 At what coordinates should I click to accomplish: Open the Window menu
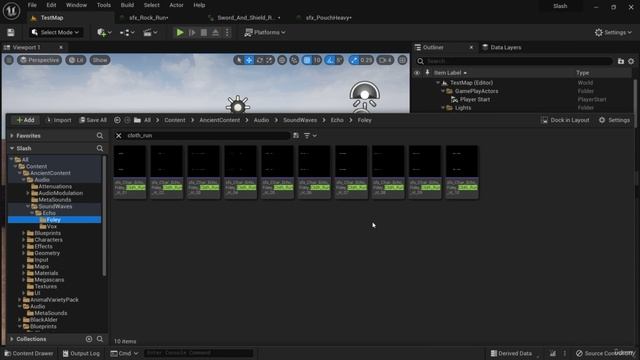[x=76, y=5]
